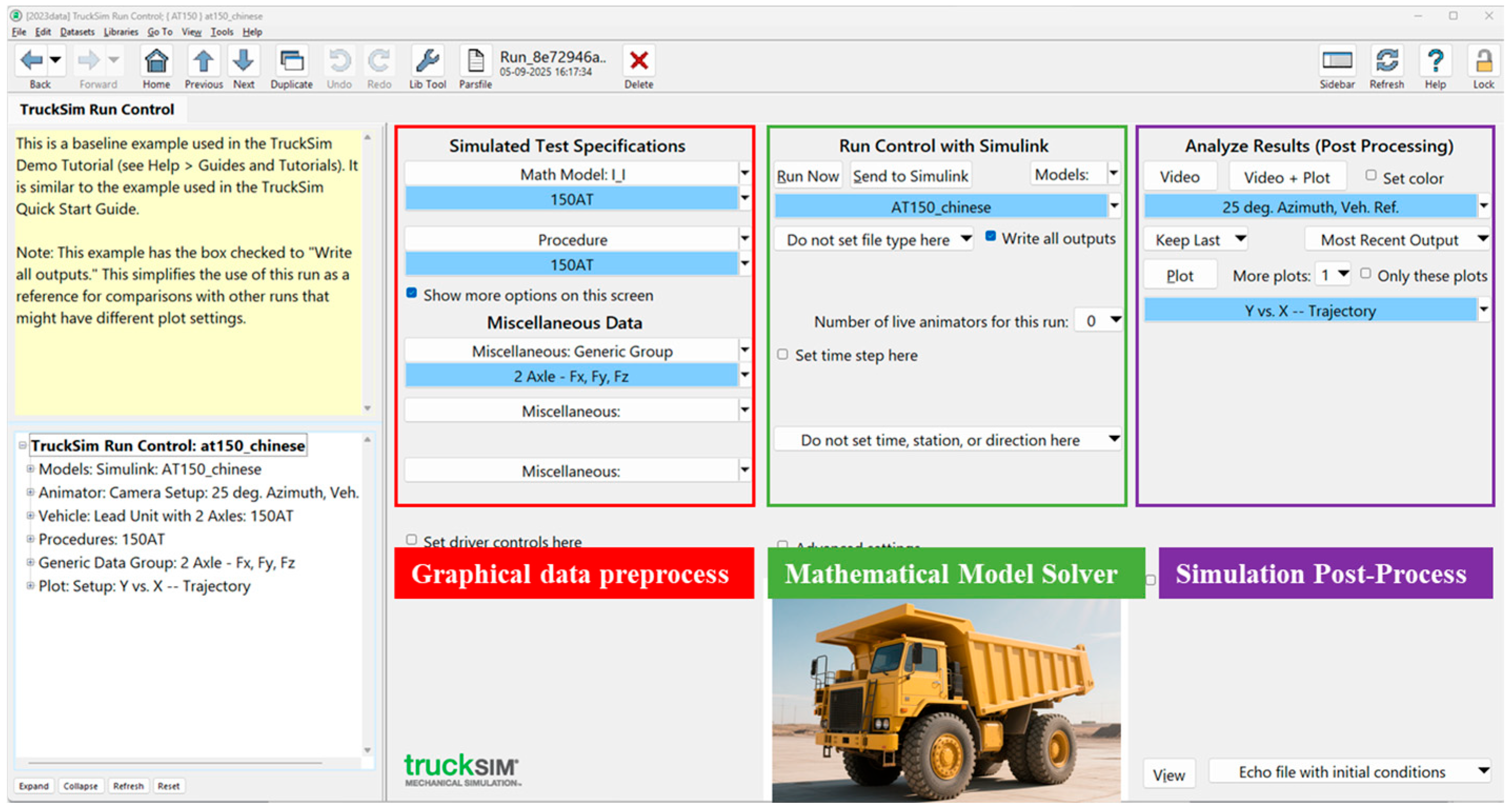Uncheck Write all outputs checkbox
Image resolution: width=1512 pixels, height=807 pixels.
point(990,237)
